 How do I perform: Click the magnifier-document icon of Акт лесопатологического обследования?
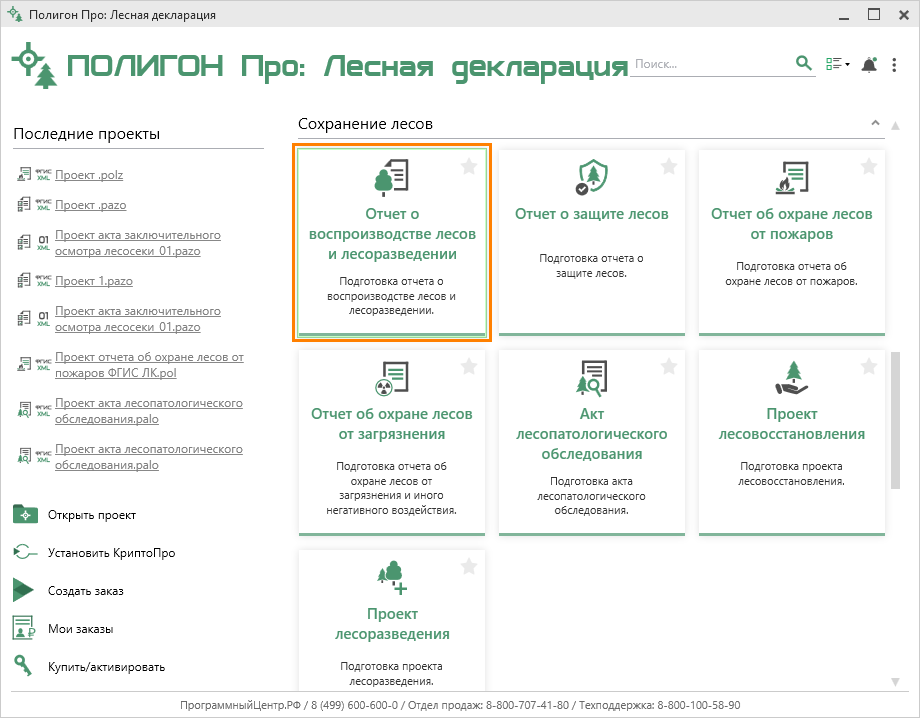click(x=591, y=377)
